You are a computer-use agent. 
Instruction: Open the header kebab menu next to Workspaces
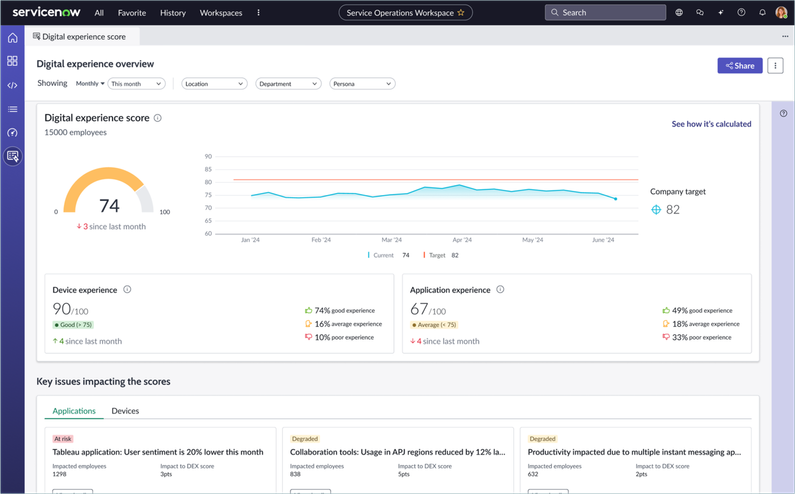tap(259, 13)
